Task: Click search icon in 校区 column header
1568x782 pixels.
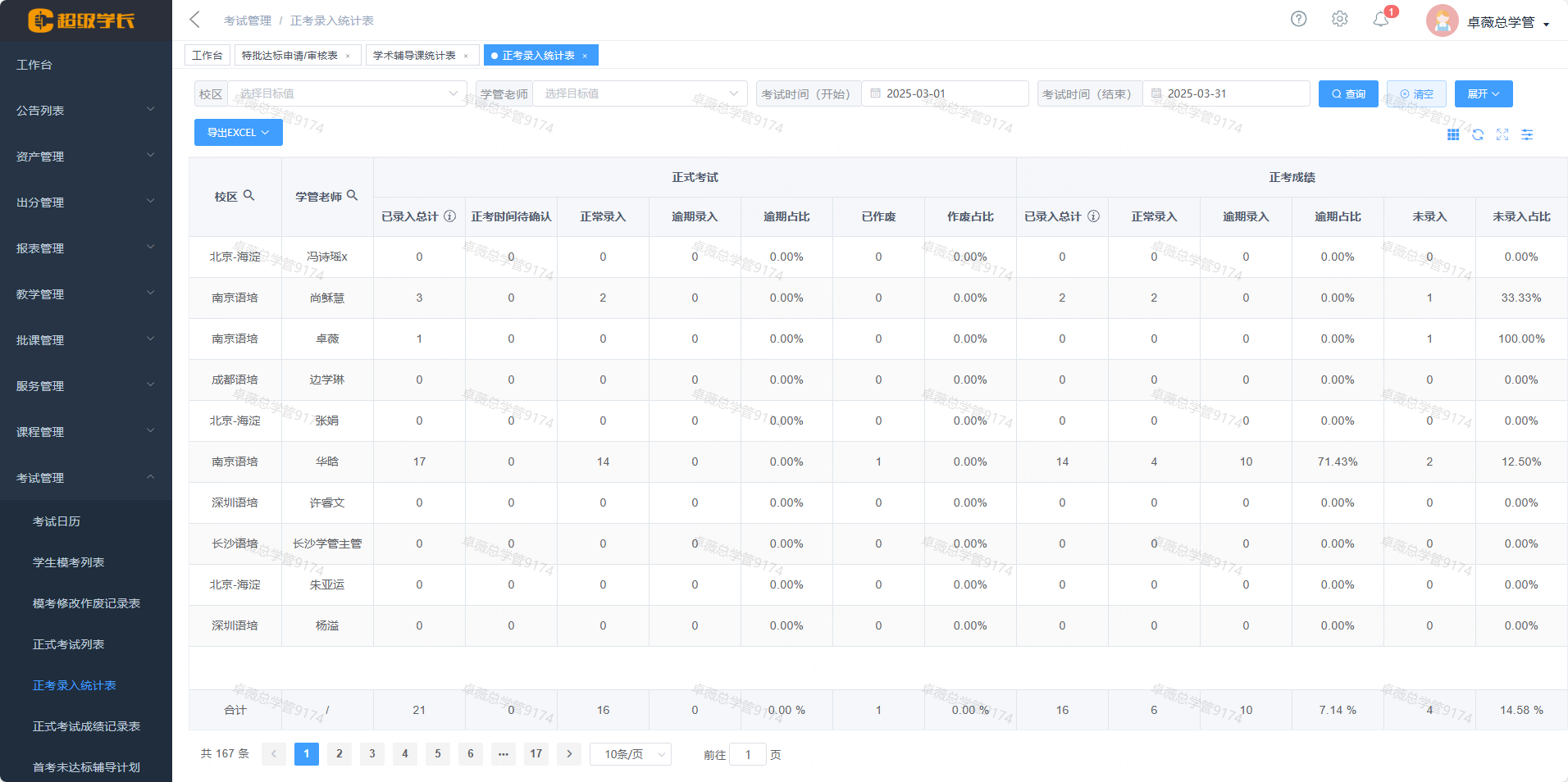Action: tap(249, 196)
